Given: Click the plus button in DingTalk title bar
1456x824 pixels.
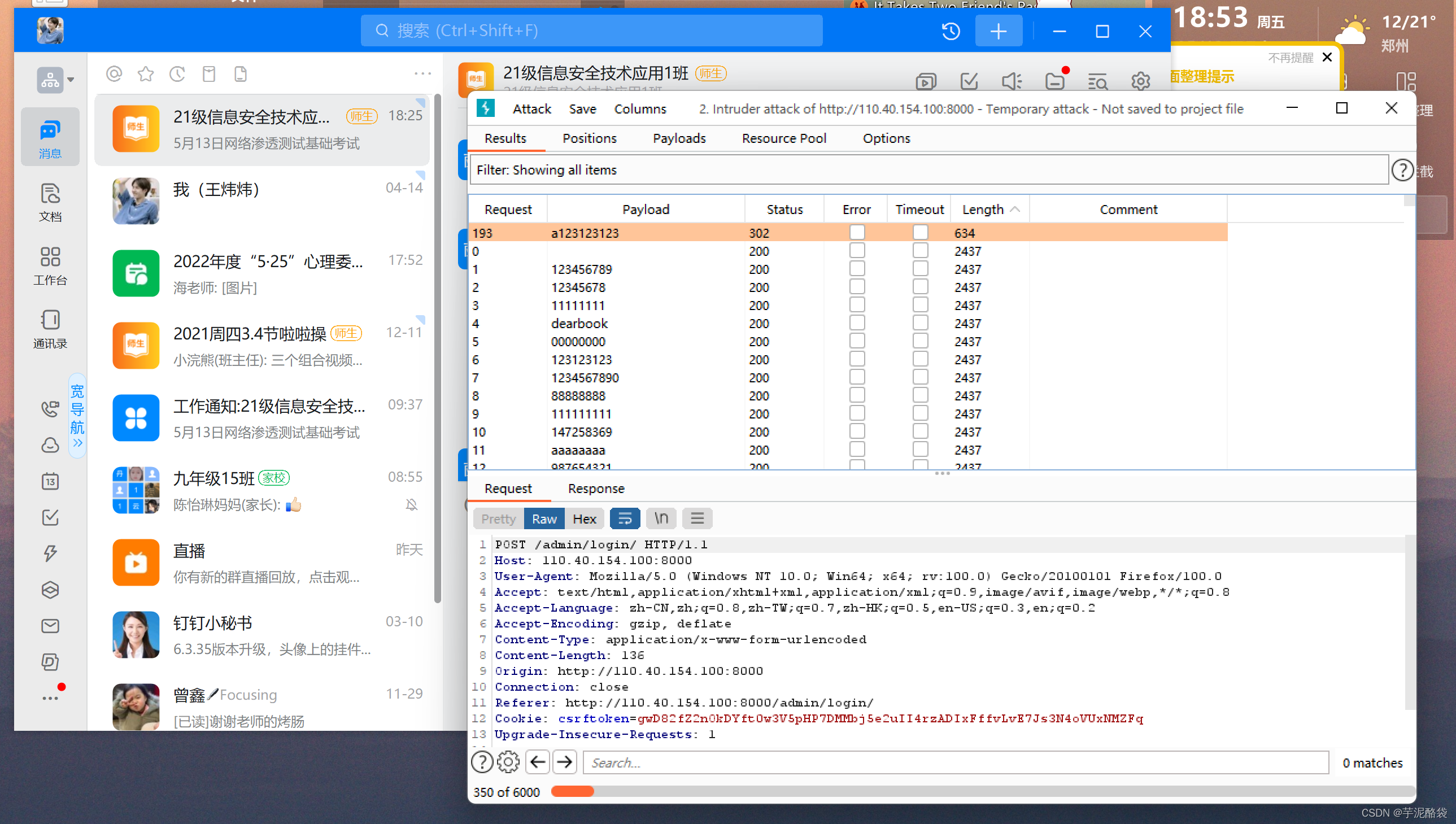Looking at the screenshot, I should pyautogui.click(x=999, y=30).
